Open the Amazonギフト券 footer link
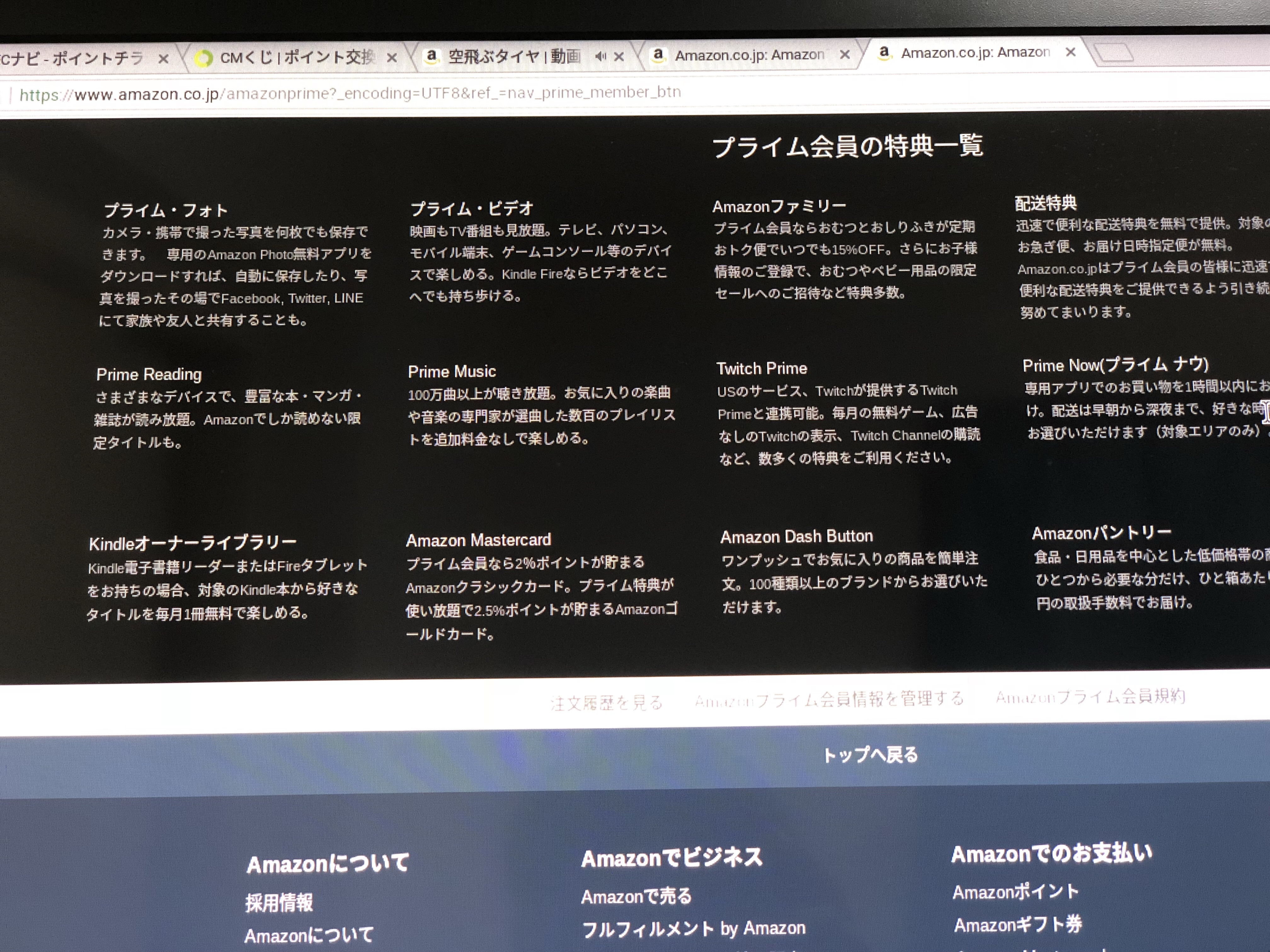 [x=1017, y=925]
